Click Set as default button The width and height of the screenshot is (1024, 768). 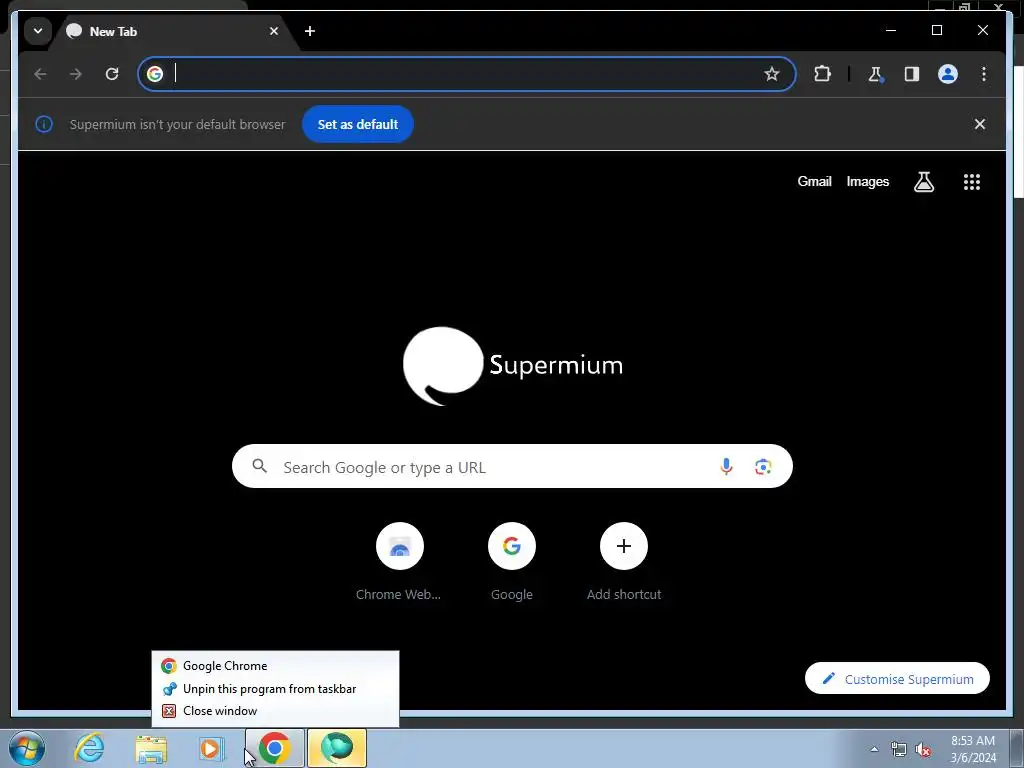tap(358, 124)
